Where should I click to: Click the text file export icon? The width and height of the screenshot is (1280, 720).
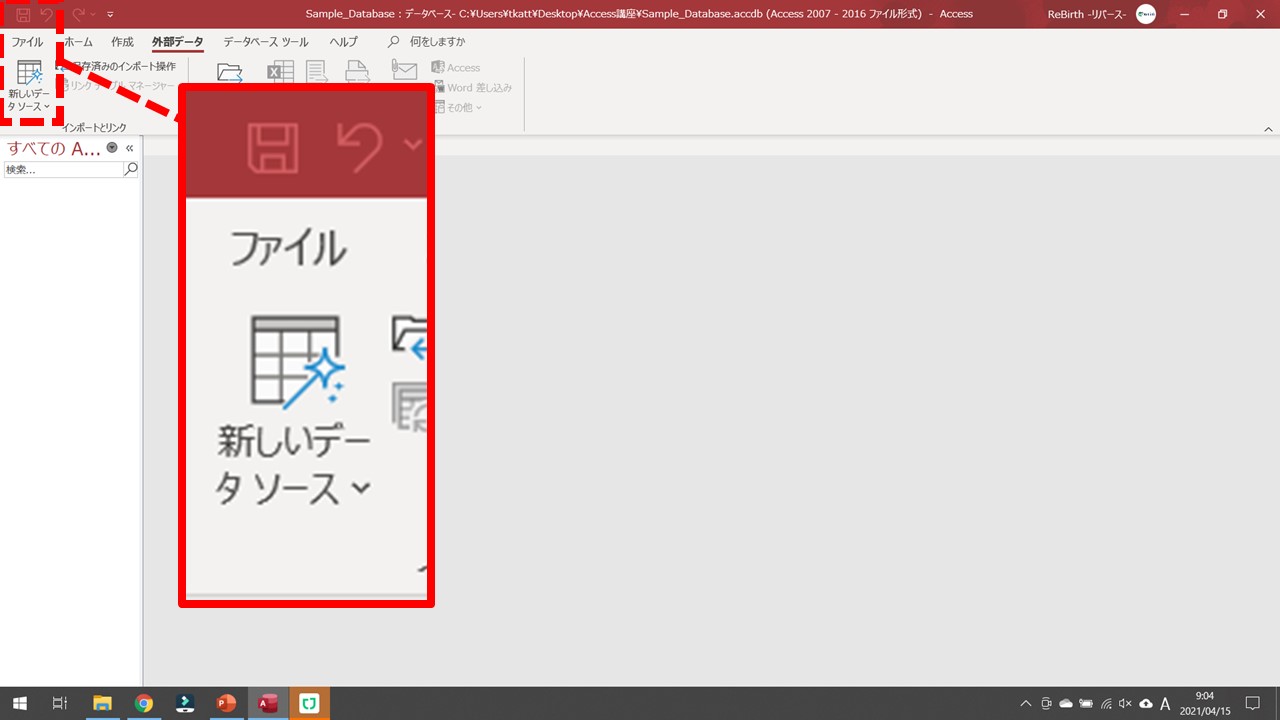point(318,72)
